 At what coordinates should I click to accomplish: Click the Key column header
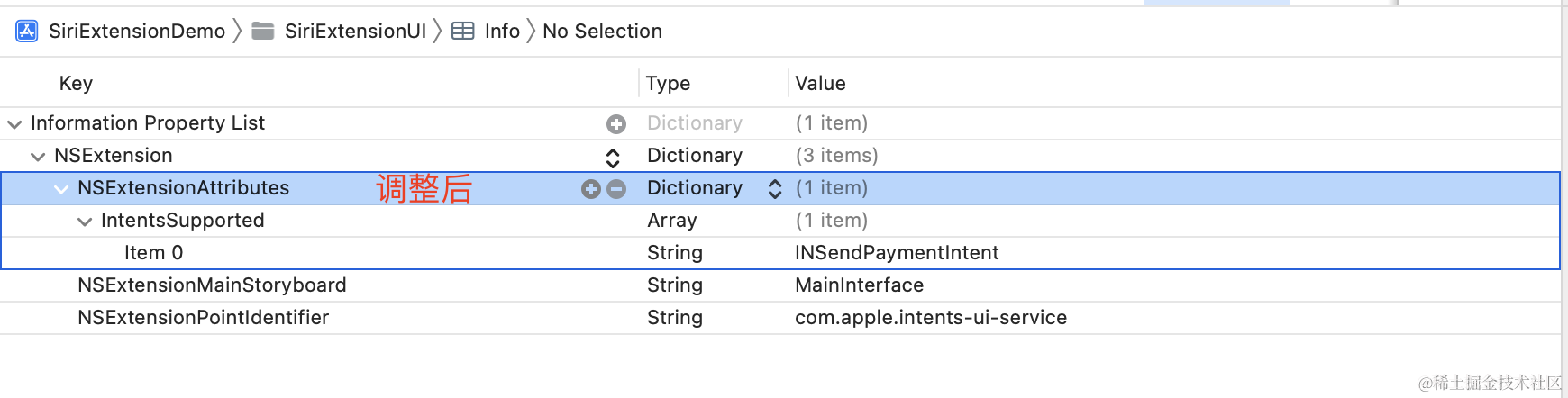(76, 84)
